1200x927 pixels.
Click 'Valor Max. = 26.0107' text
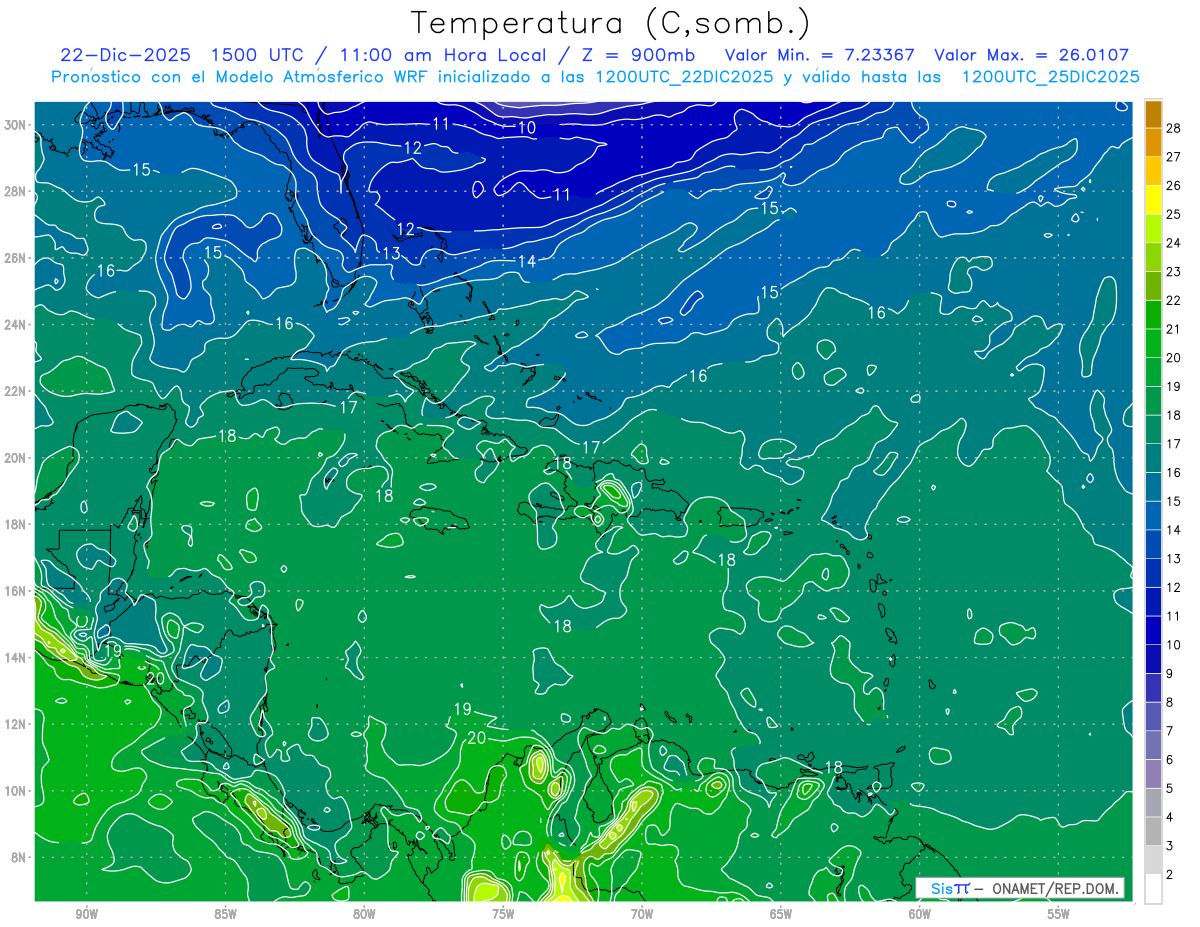(x=1032, y=55)
